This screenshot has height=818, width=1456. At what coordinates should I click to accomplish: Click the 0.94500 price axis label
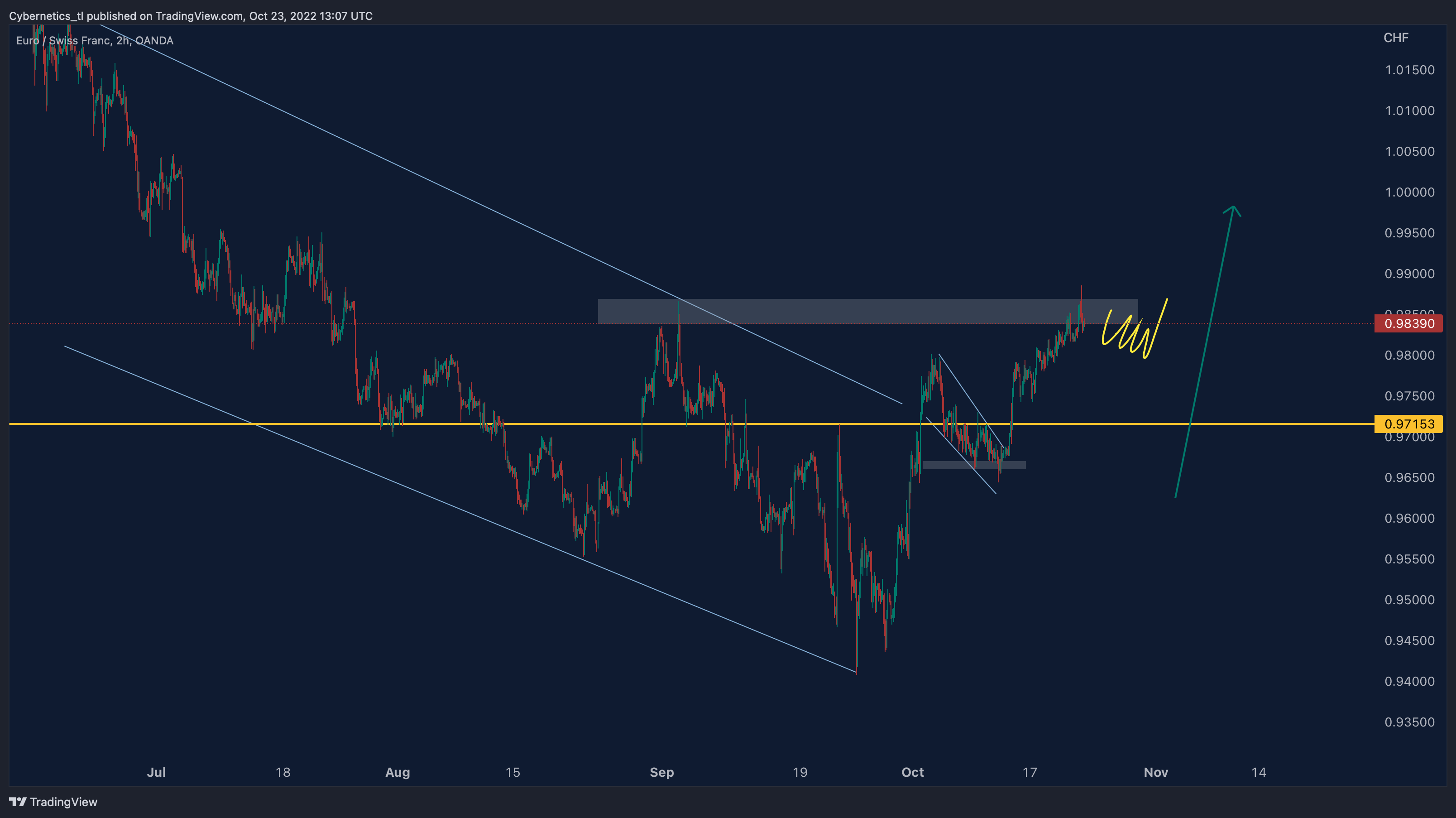coord(1409,640)
